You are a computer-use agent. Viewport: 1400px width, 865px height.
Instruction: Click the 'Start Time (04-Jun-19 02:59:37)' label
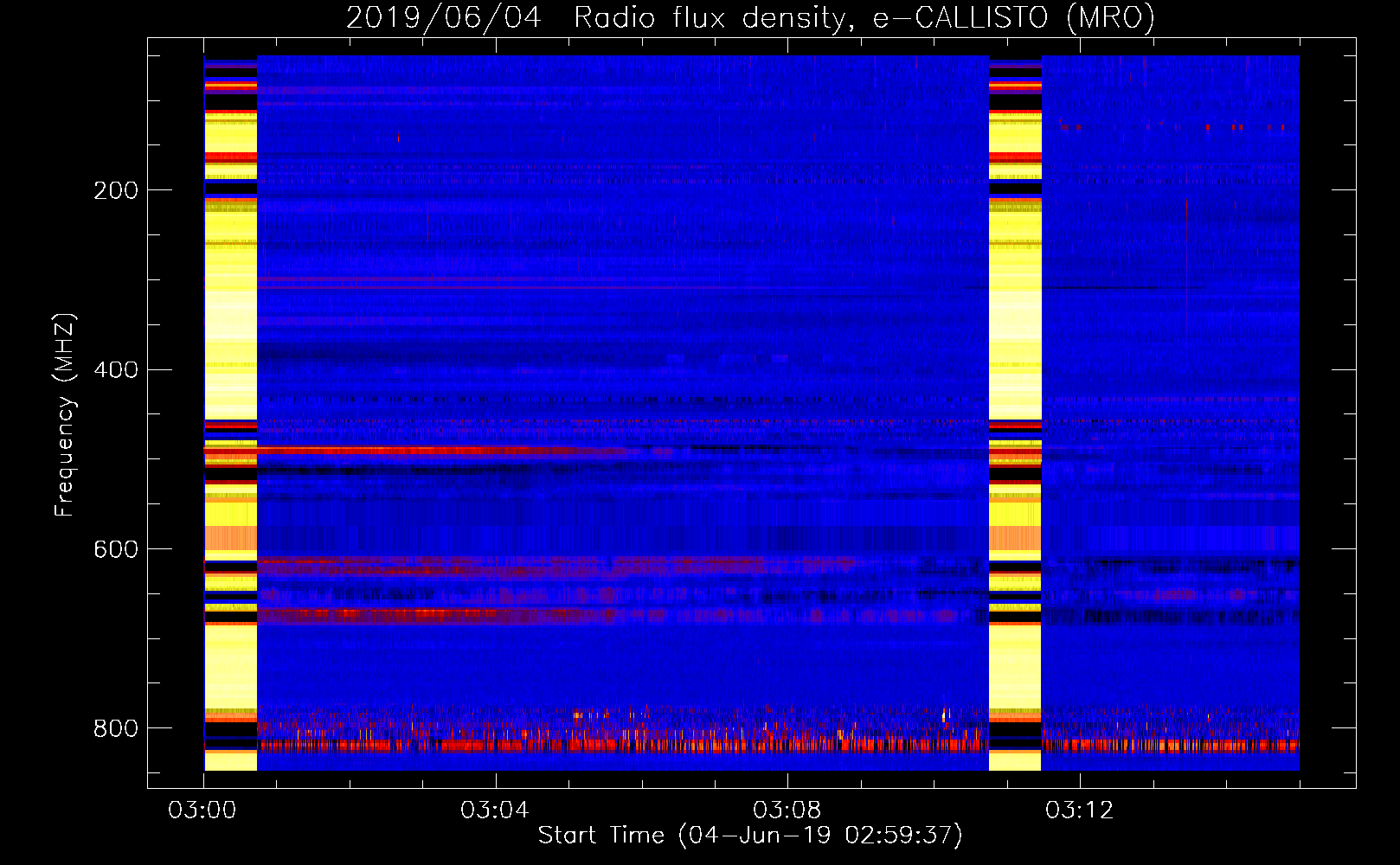tap(750, 836)
